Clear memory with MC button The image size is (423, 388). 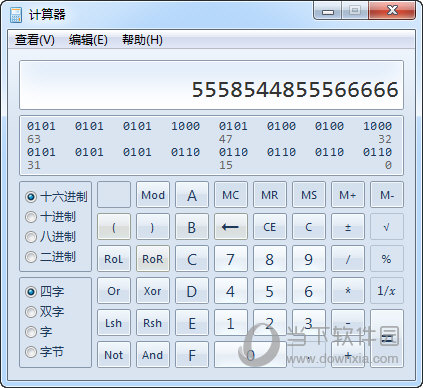click(231, 195)
